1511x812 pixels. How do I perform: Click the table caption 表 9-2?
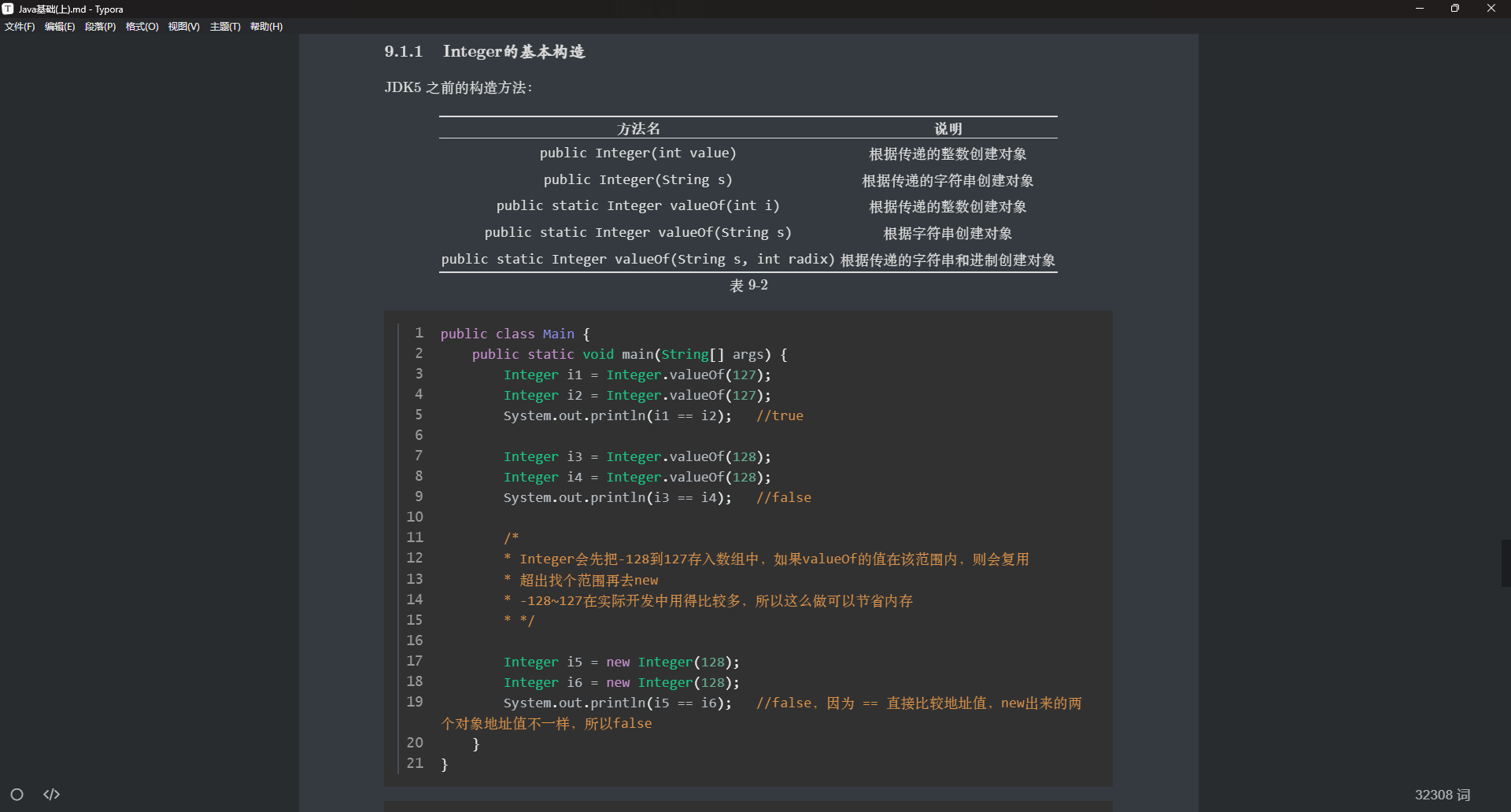[748, 286]
